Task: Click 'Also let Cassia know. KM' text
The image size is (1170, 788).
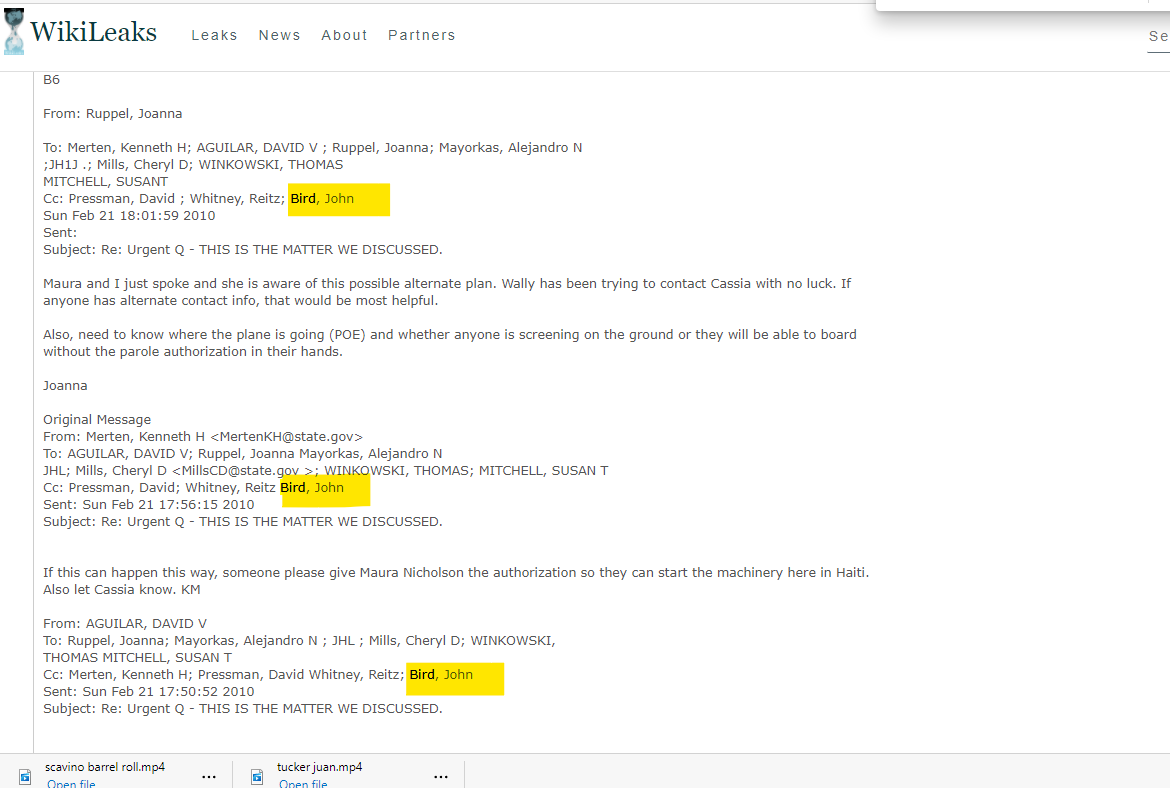Action: 122,590
